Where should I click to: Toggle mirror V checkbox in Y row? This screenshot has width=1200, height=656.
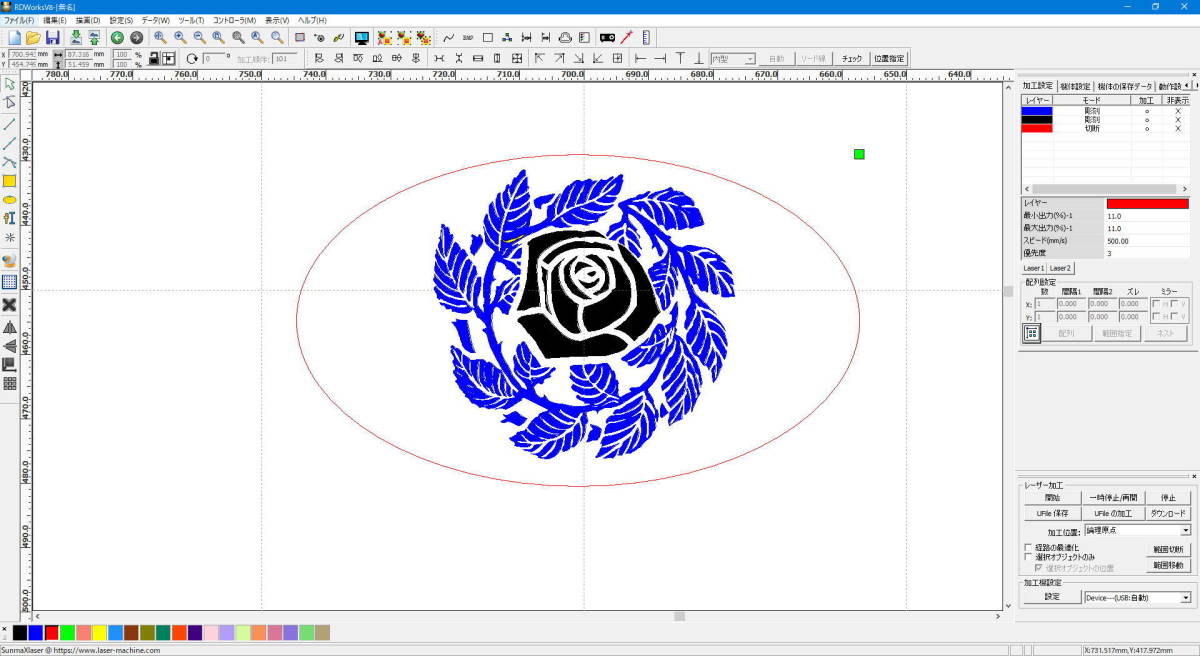pos(1175,317)
